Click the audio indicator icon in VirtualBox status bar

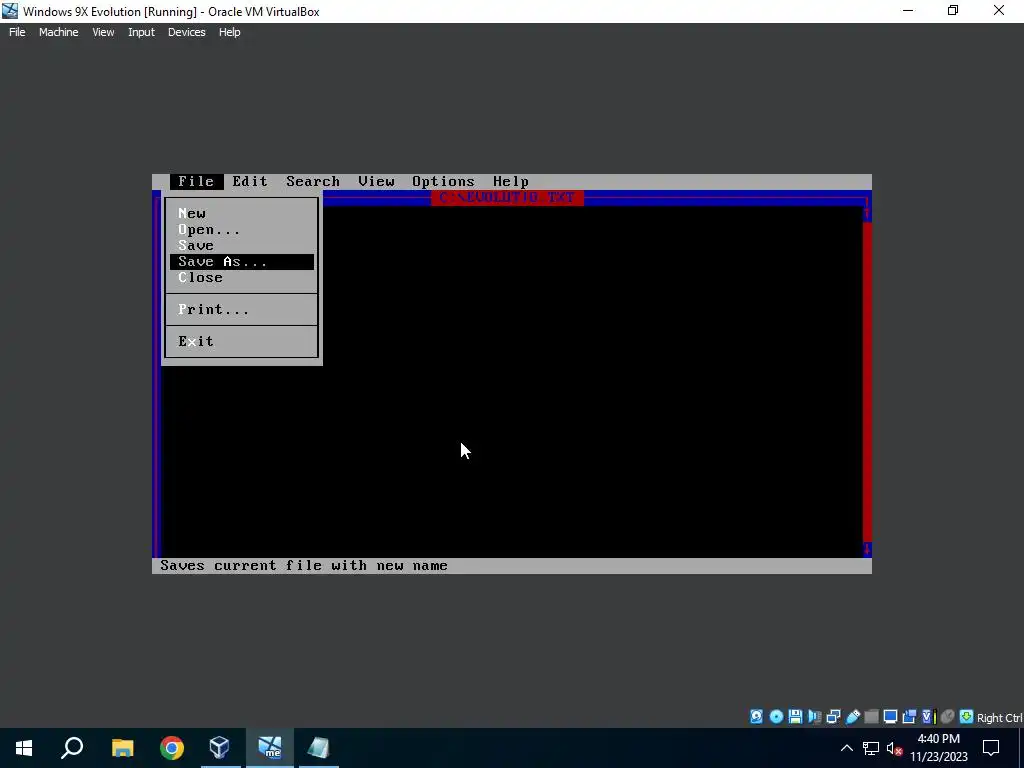tap(814, 716)
